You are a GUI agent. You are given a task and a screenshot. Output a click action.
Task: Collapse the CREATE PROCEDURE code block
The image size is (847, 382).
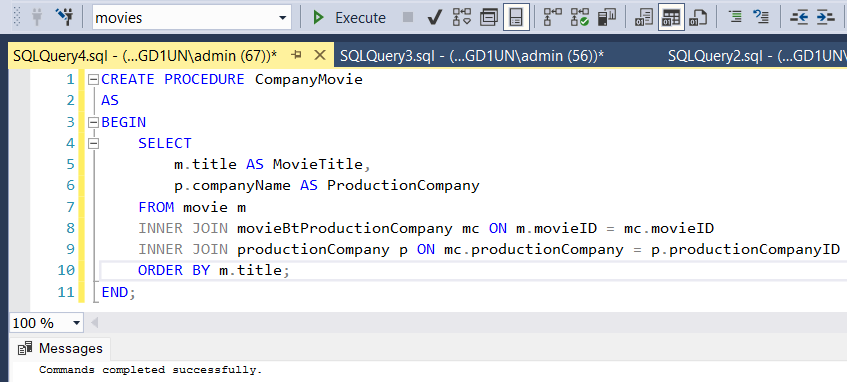(93, 80)
